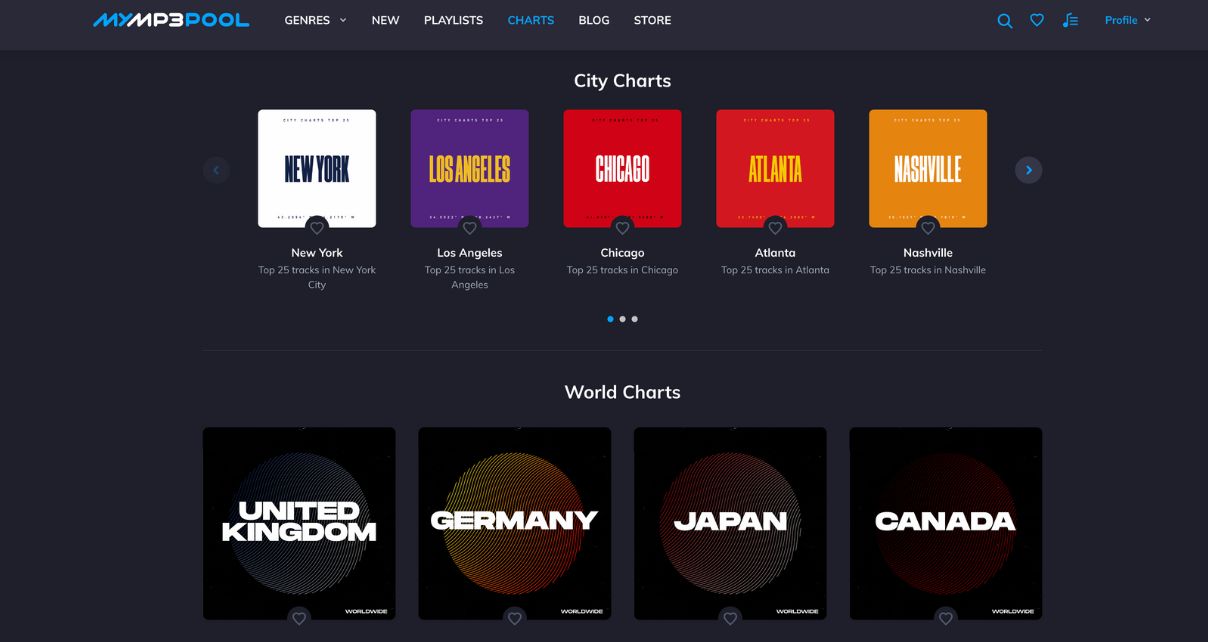This screenshot has height=642, width=1208.
Task: Click the previous arrow on City Charts carousel
Action: pyautogui.click(x=216, y=169)
